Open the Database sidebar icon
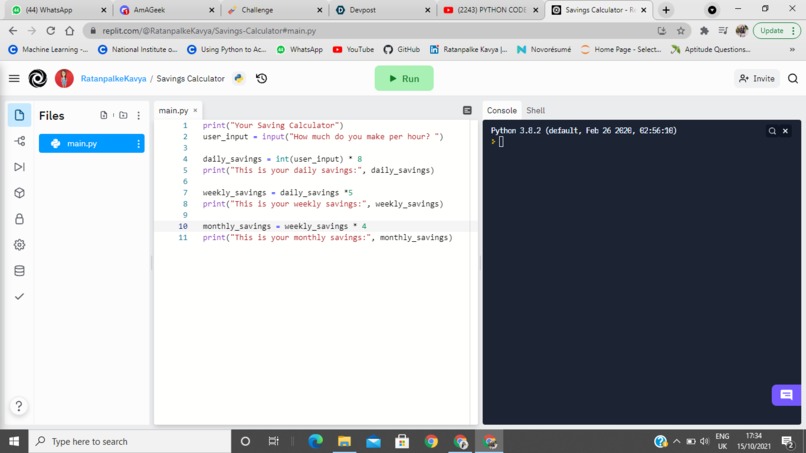The height and width of the screenshot is (453, 806). click(20, 271)
